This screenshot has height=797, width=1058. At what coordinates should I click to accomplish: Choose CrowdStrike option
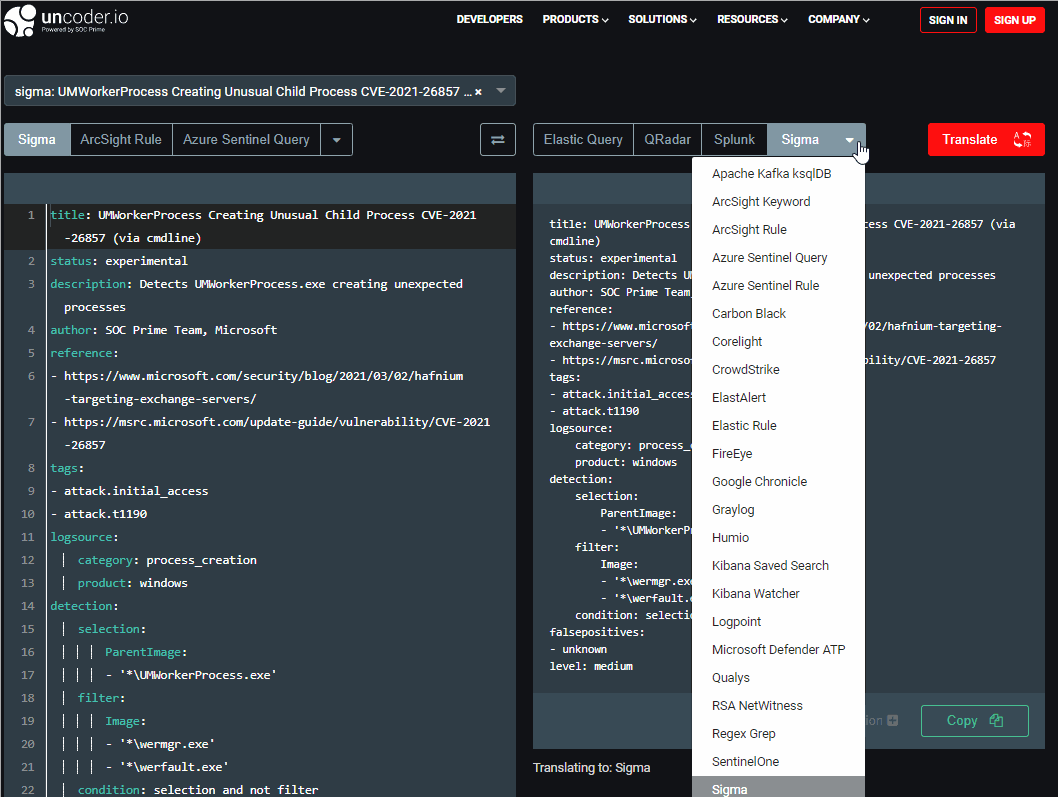(779, 370)
